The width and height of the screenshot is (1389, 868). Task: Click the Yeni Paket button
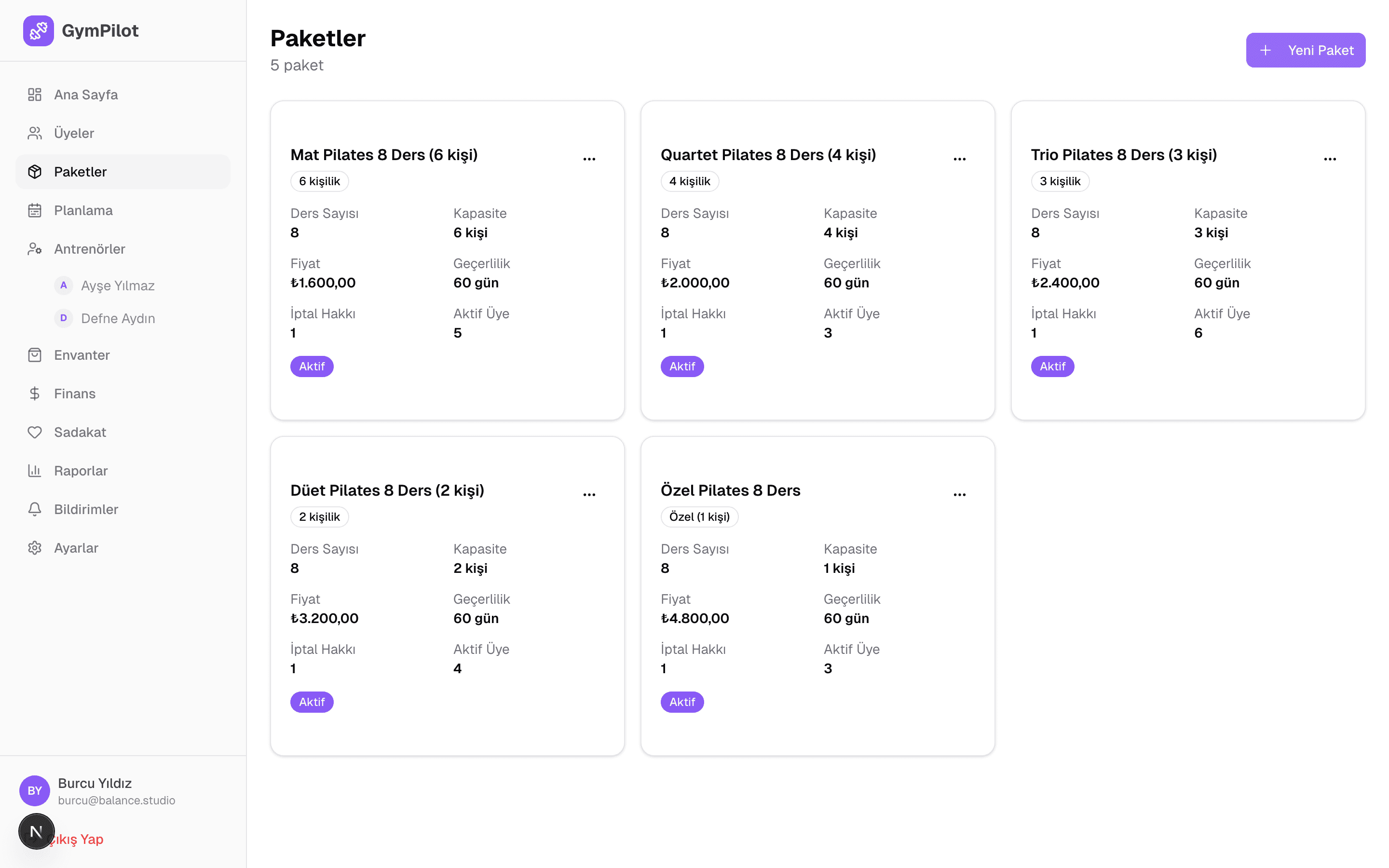(1305, 50)
